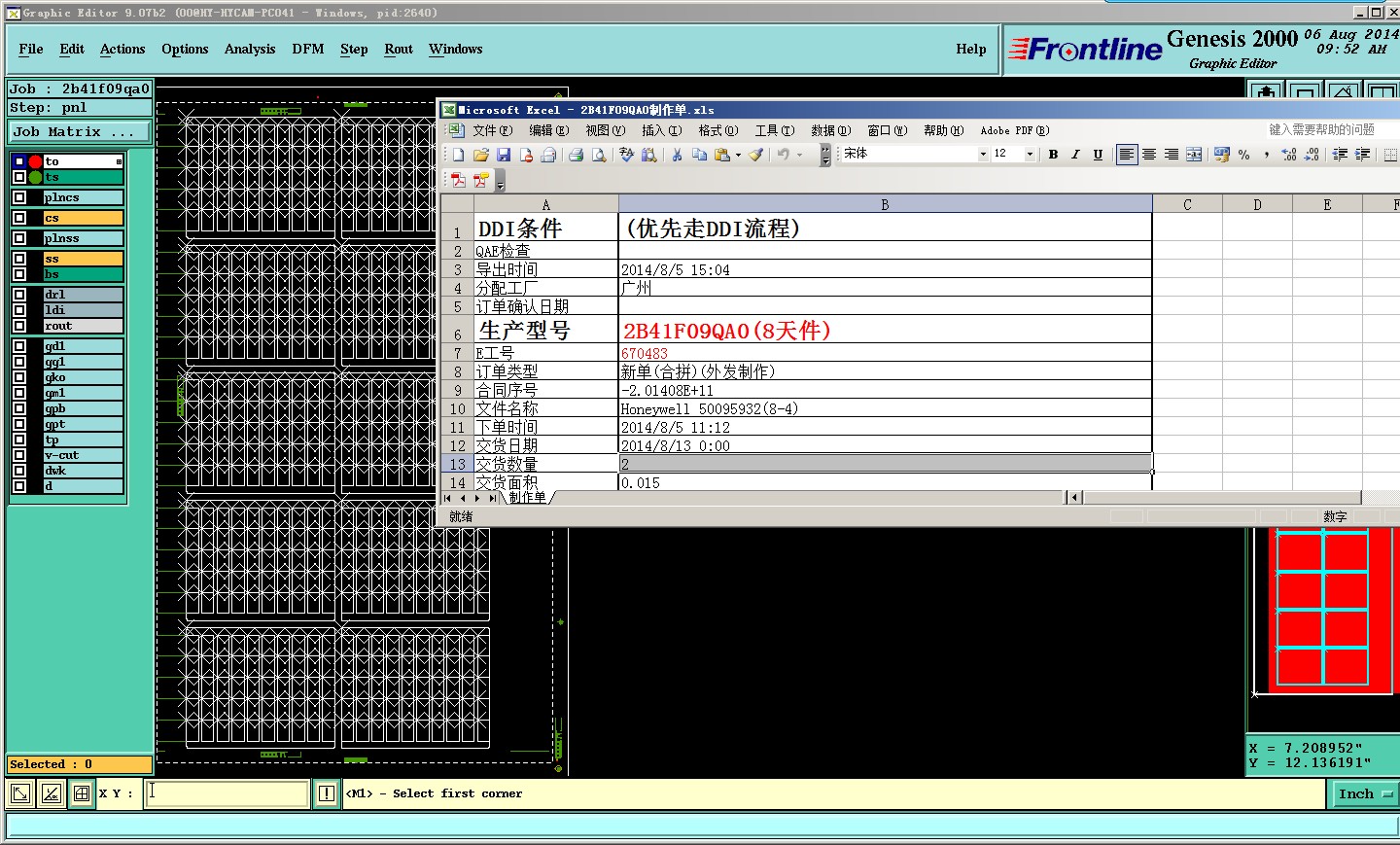Toggle Bold formatting in Excel

pos(1053,155)
